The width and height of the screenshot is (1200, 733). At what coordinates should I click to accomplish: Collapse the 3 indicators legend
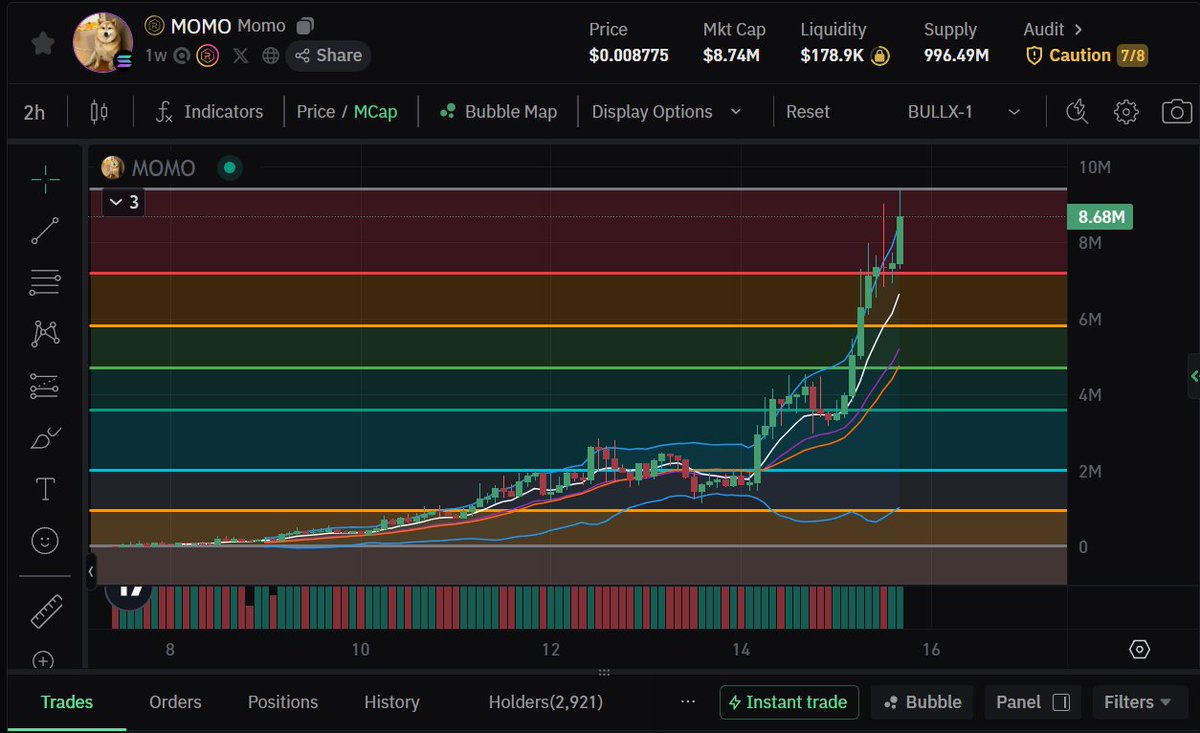(123, 202)
